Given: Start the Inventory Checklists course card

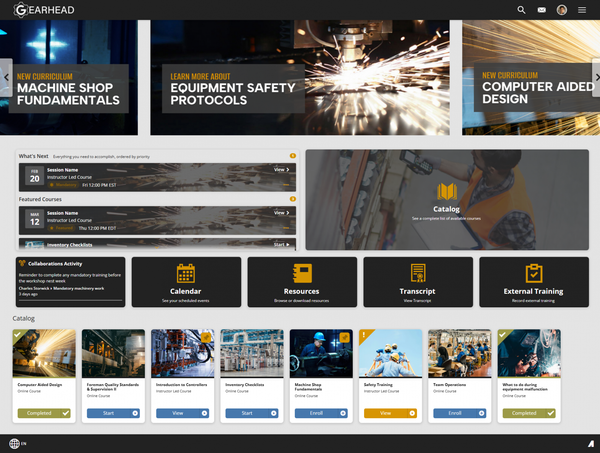Looking at the screenshot, I should click(x=252, y=413).
